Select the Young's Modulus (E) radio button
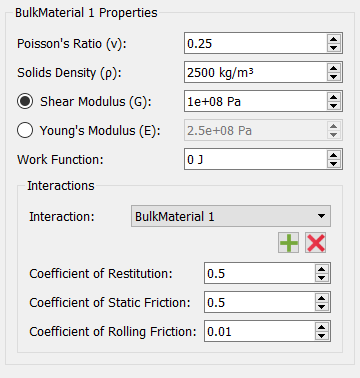This screenshot has height=378, width=360. click(x=25, y=130)
